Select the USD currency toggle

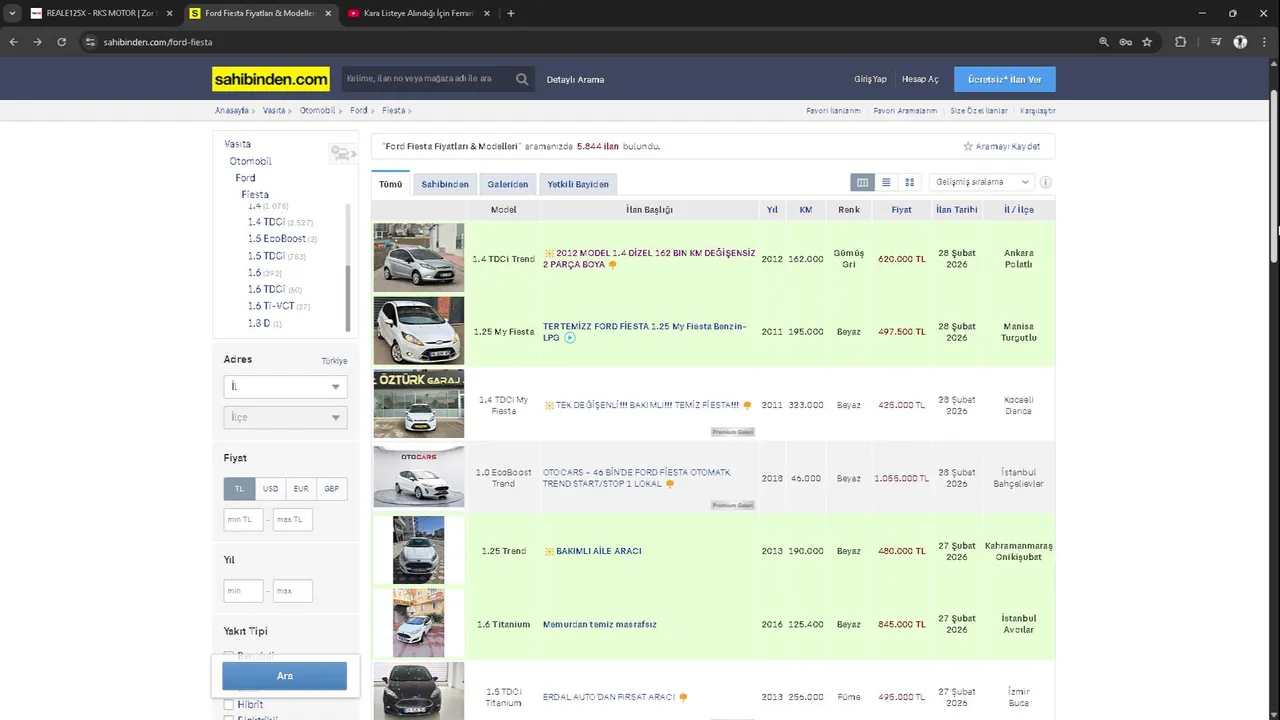[x=270, y=489]
